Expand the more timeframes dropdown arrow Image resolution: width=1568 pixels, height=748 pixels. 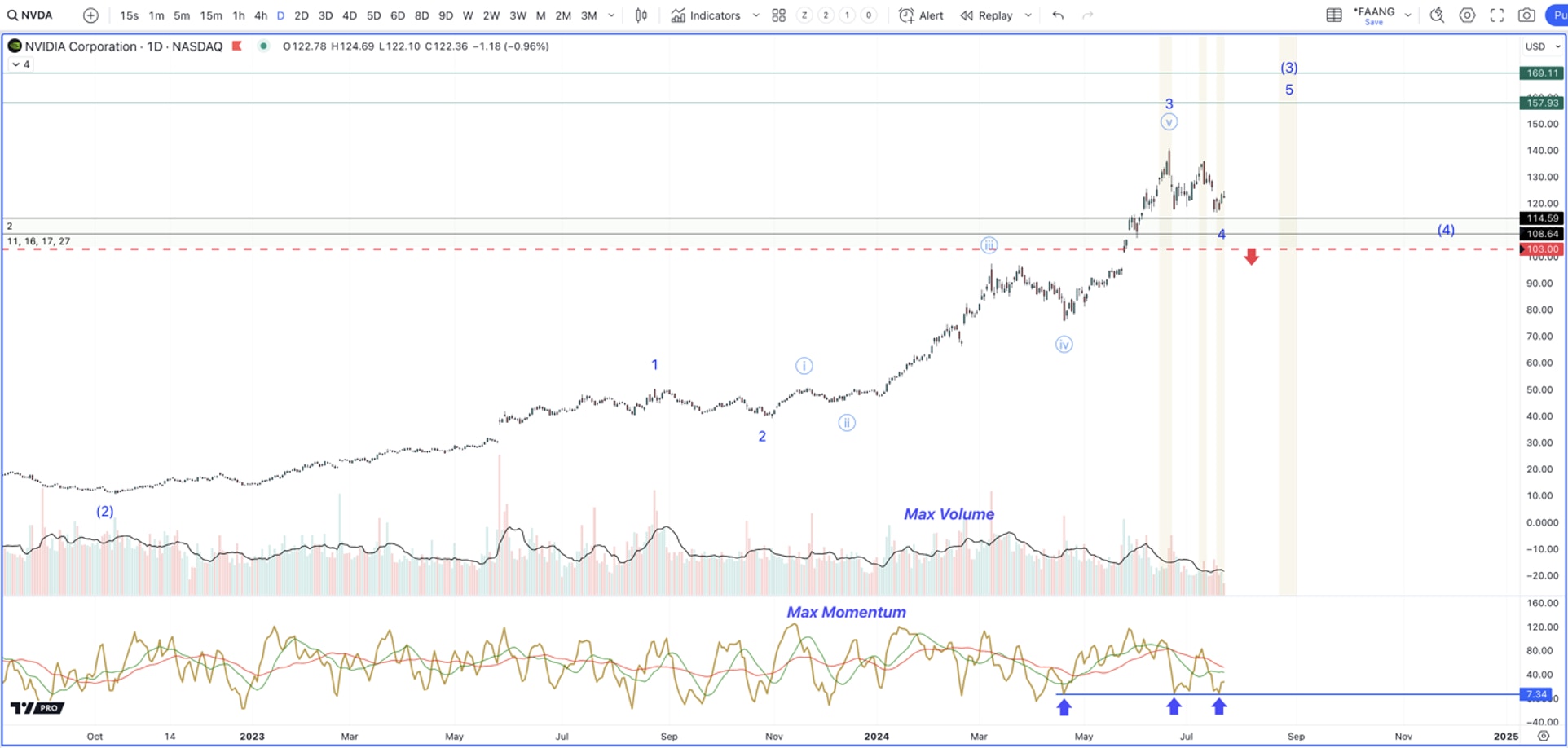click(611, 15)
